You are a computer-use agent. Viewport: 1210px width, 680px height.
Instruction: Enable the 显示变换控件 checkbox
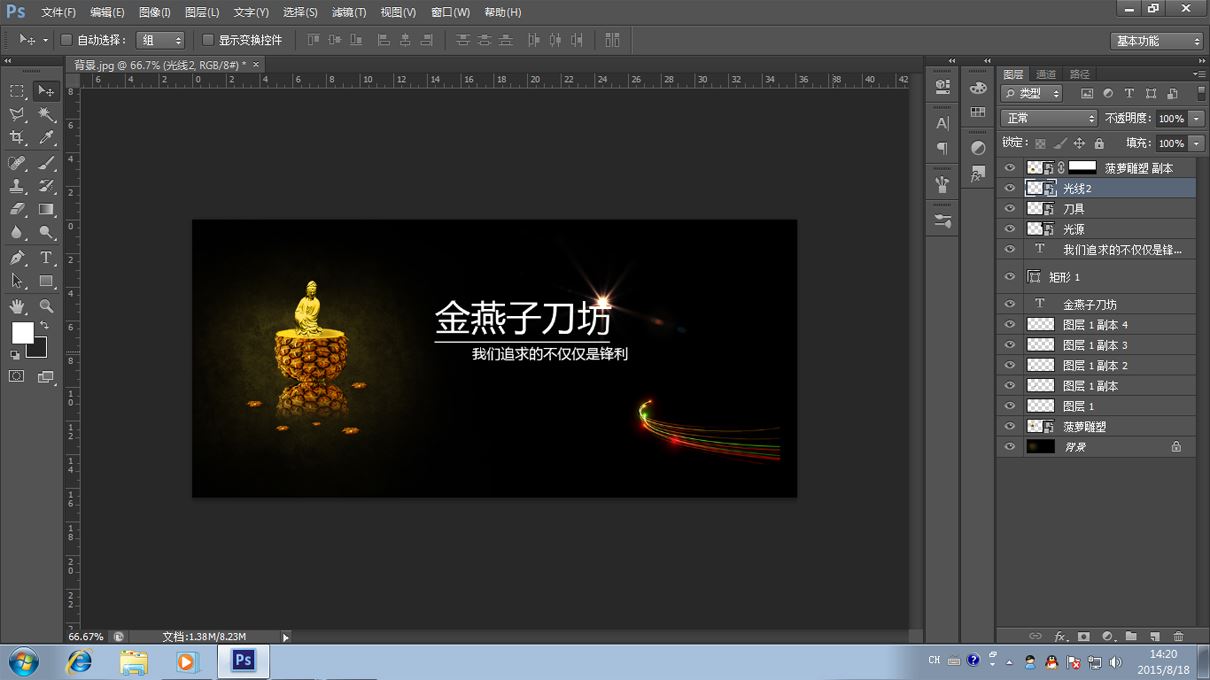208,40
